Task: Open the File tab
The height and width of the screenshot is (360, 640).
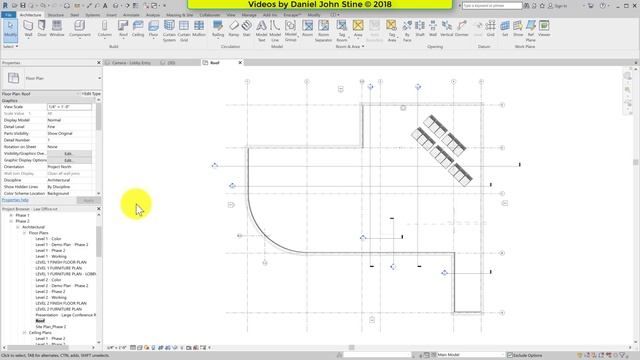Action: [x=8, y=15]
